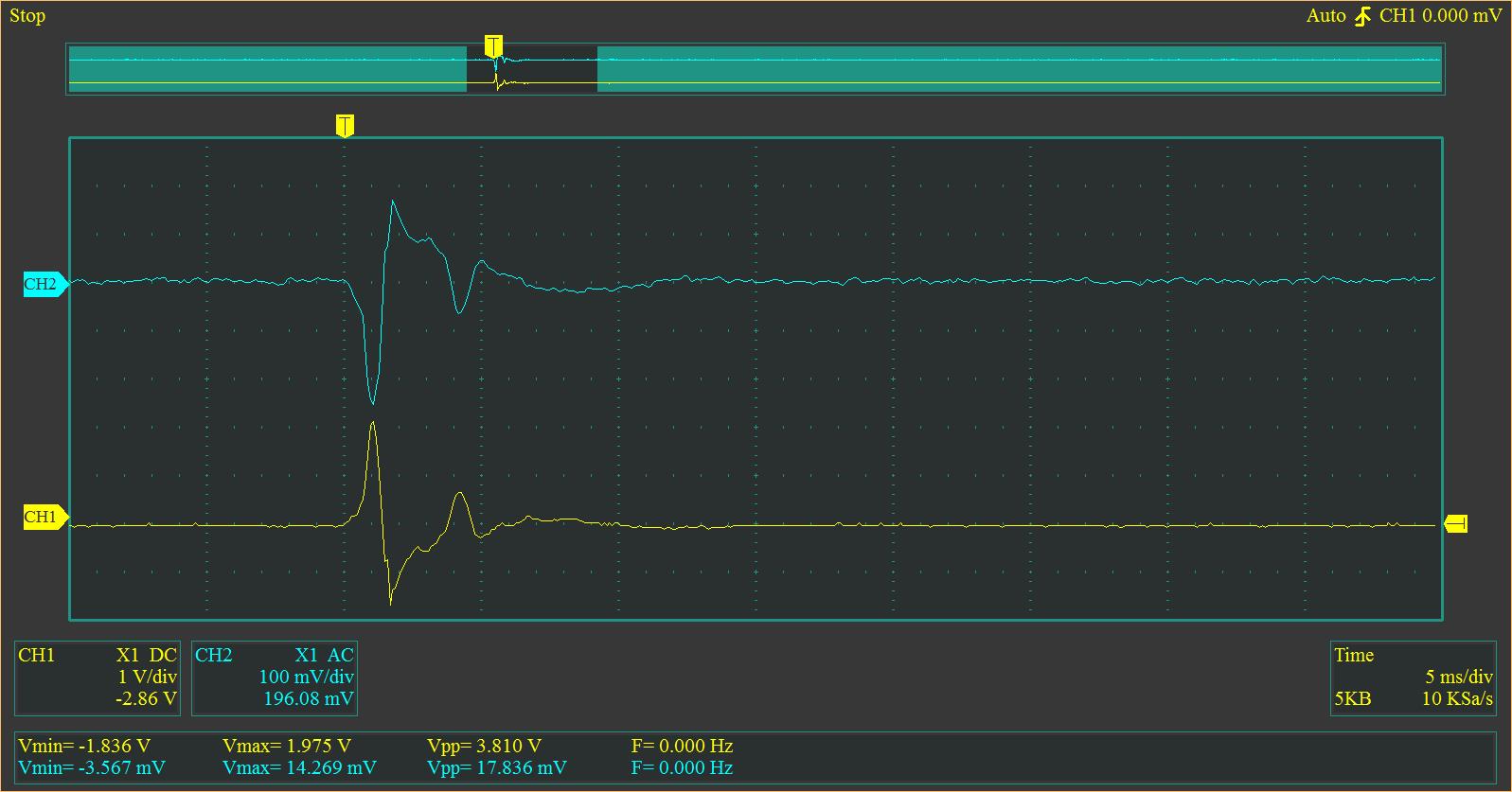Click the Vmin= -3.567 mV measurement
This screenshot has height=792, width=1512.
(x=92, y=767)
